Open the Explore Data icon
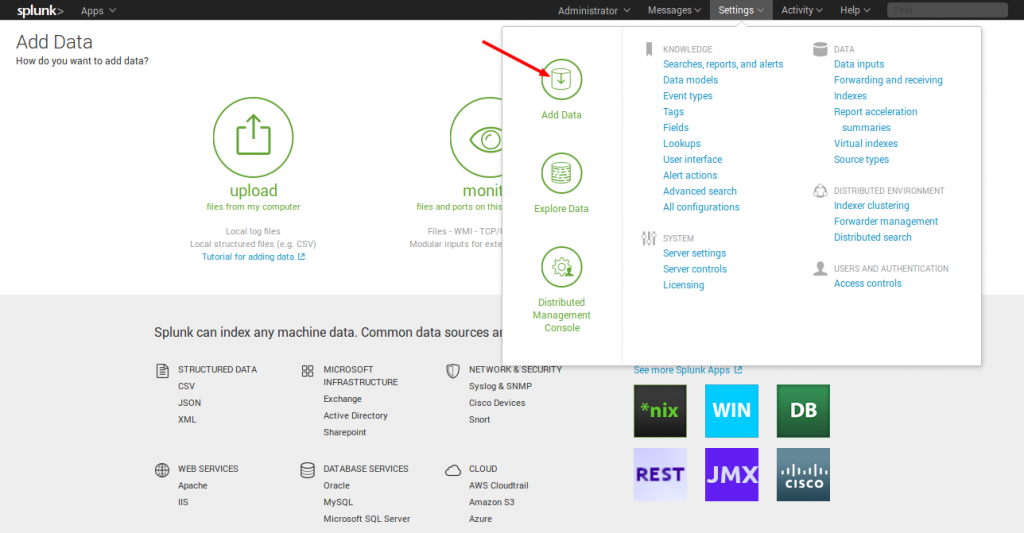Image resolution: width=1024 pixels, height=533 pixels. point(561,173)
